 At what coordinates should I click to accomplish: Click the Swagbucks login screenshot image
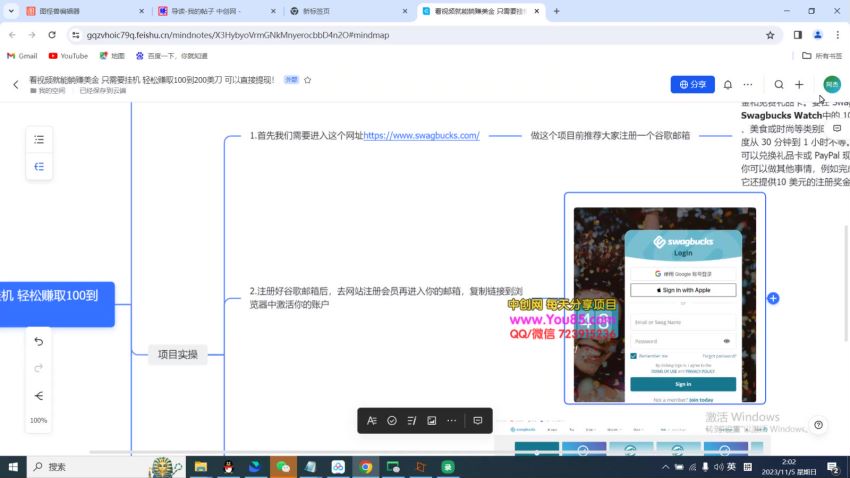pos(665,305)
